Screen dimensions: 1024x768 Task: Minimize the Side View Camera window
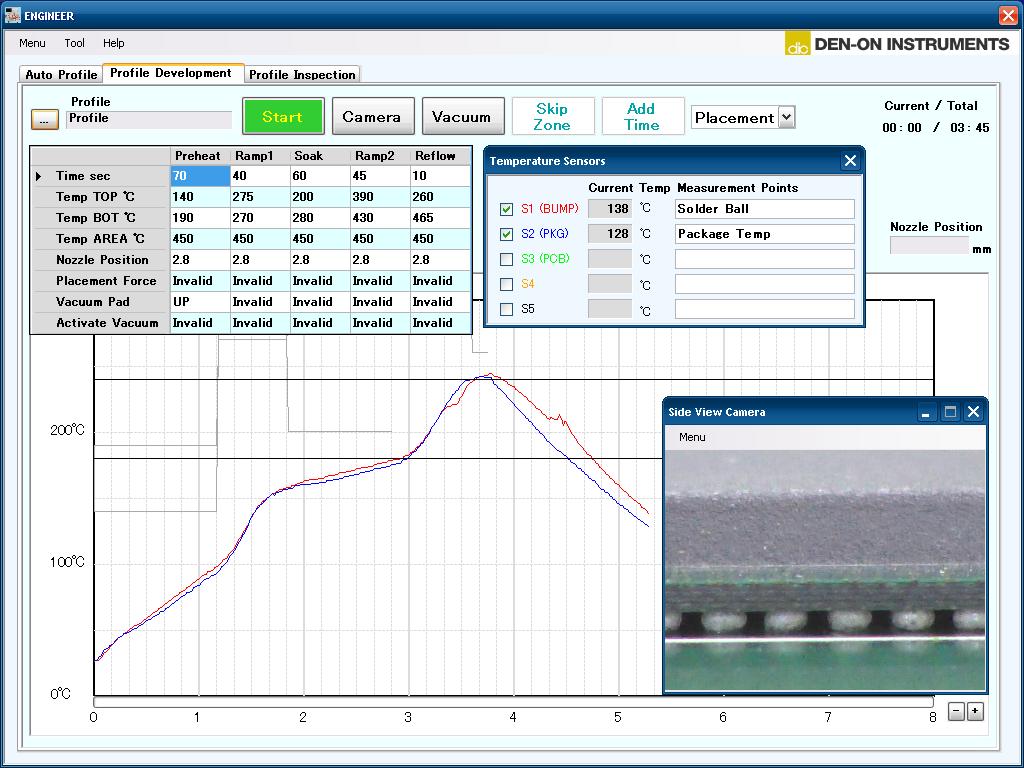pos(927,412)
